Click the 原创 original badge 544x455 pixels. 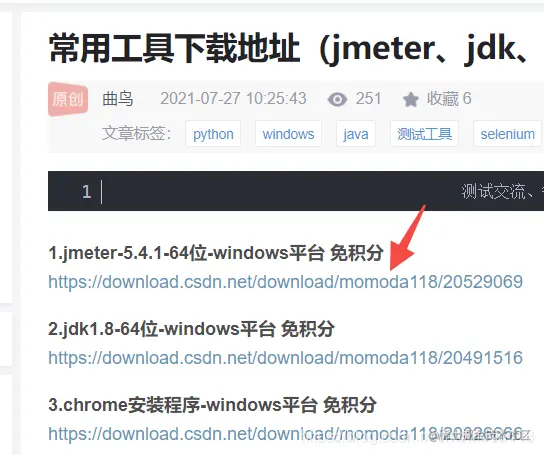[68, 99]
